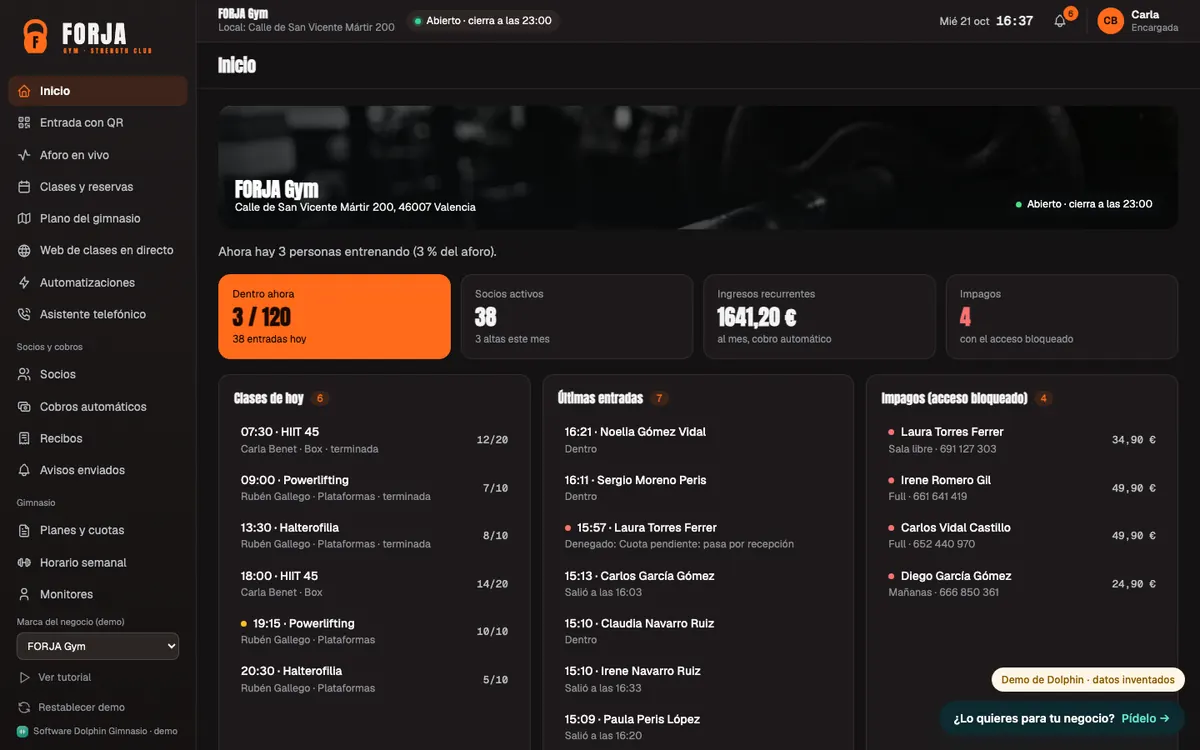Open notifications bell in the top bar
This screenshot has height=750, width=1200.
tap(1060, 21)
